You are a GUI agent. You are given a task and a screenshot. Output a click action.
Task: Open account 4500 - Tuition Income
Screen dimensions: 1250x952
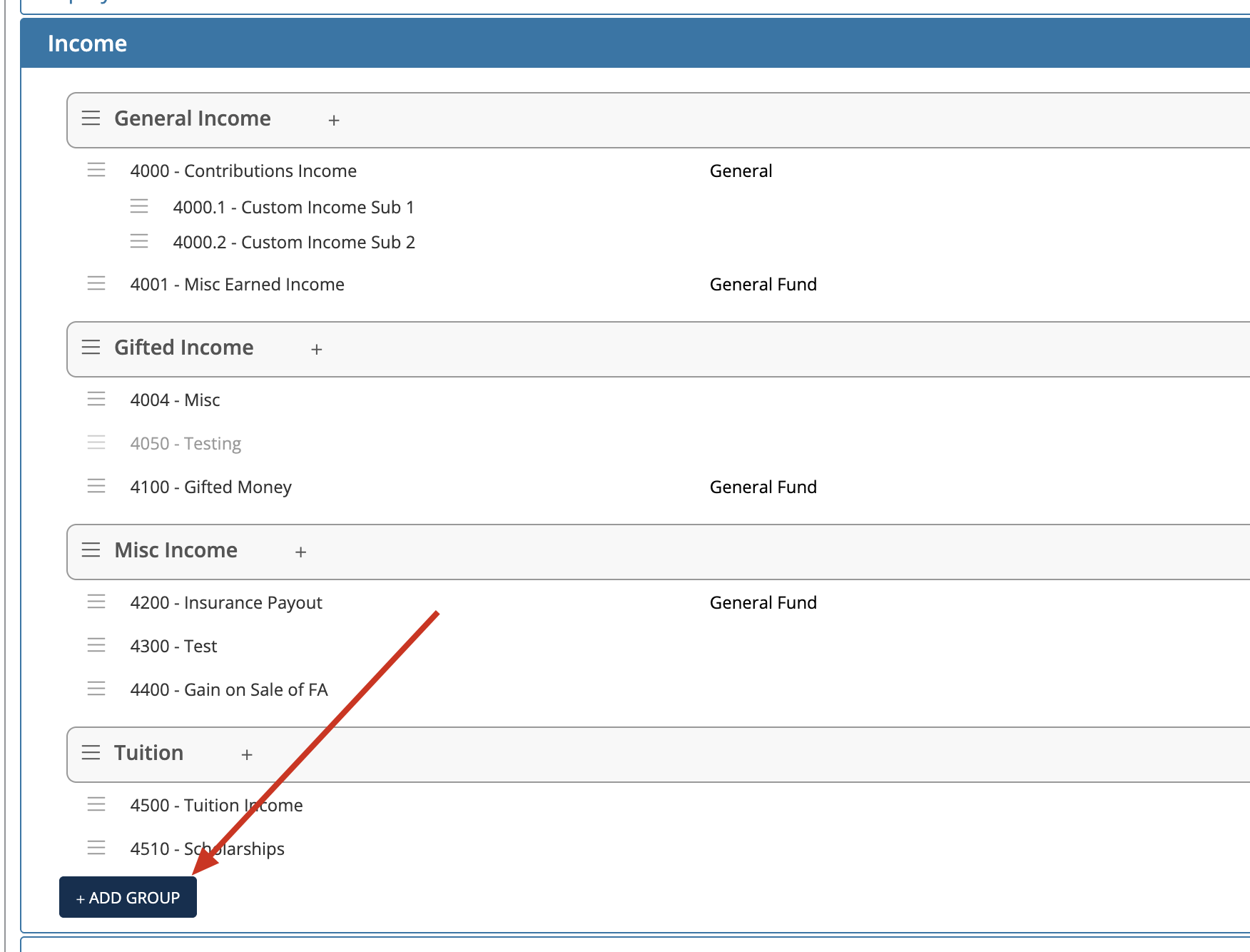[216, 806]
